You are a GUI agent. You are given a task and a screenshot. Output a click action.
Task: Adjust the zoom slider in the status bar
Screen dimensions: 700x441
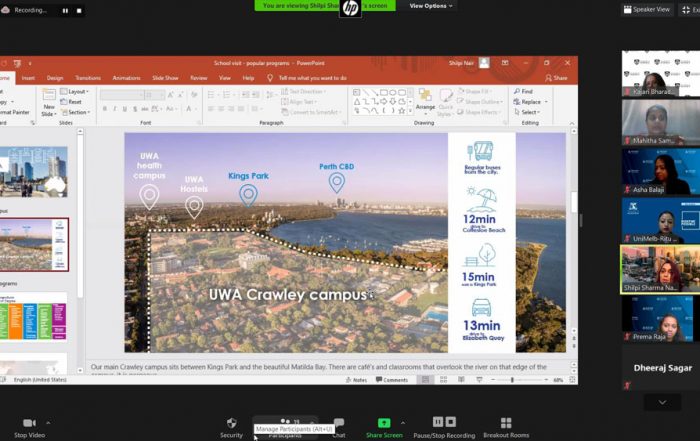(x=512, y=380)
